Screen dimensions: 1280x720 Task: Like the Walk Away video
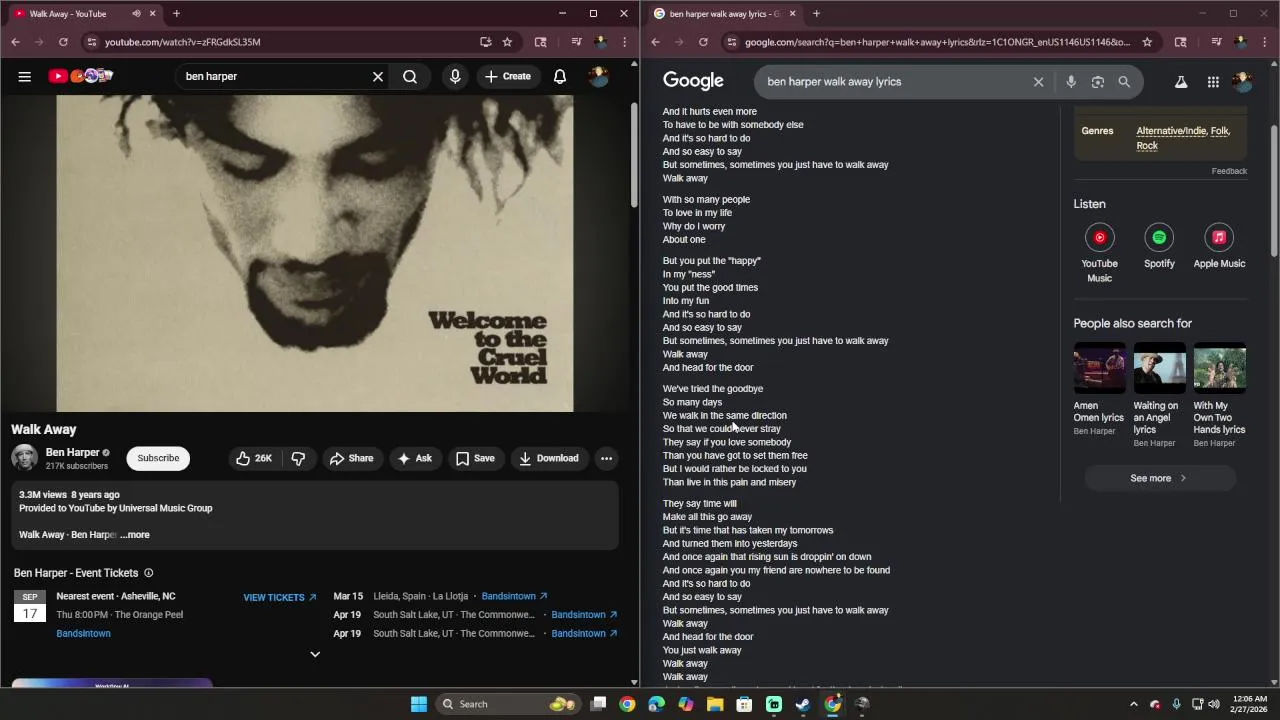click(253, 458)
